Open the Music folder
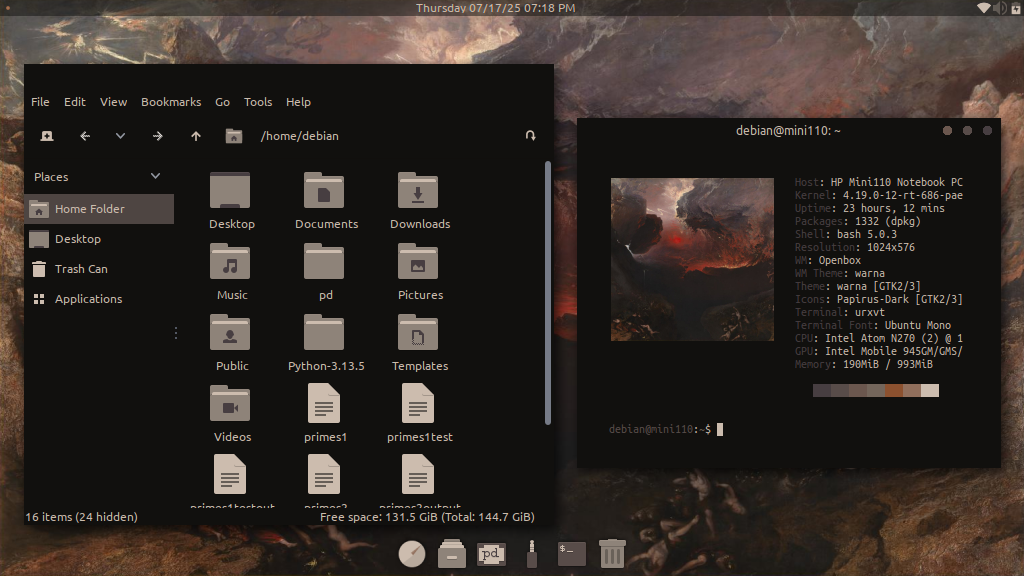This screenshot has width=1024, height=576. coord(232,272)
